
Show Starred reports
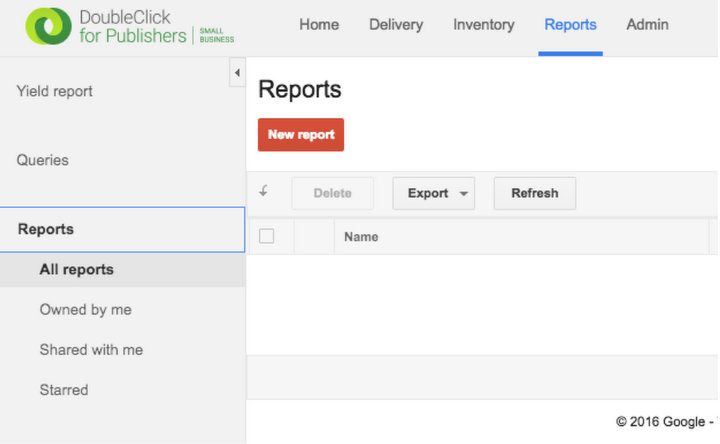click(64, 390)
